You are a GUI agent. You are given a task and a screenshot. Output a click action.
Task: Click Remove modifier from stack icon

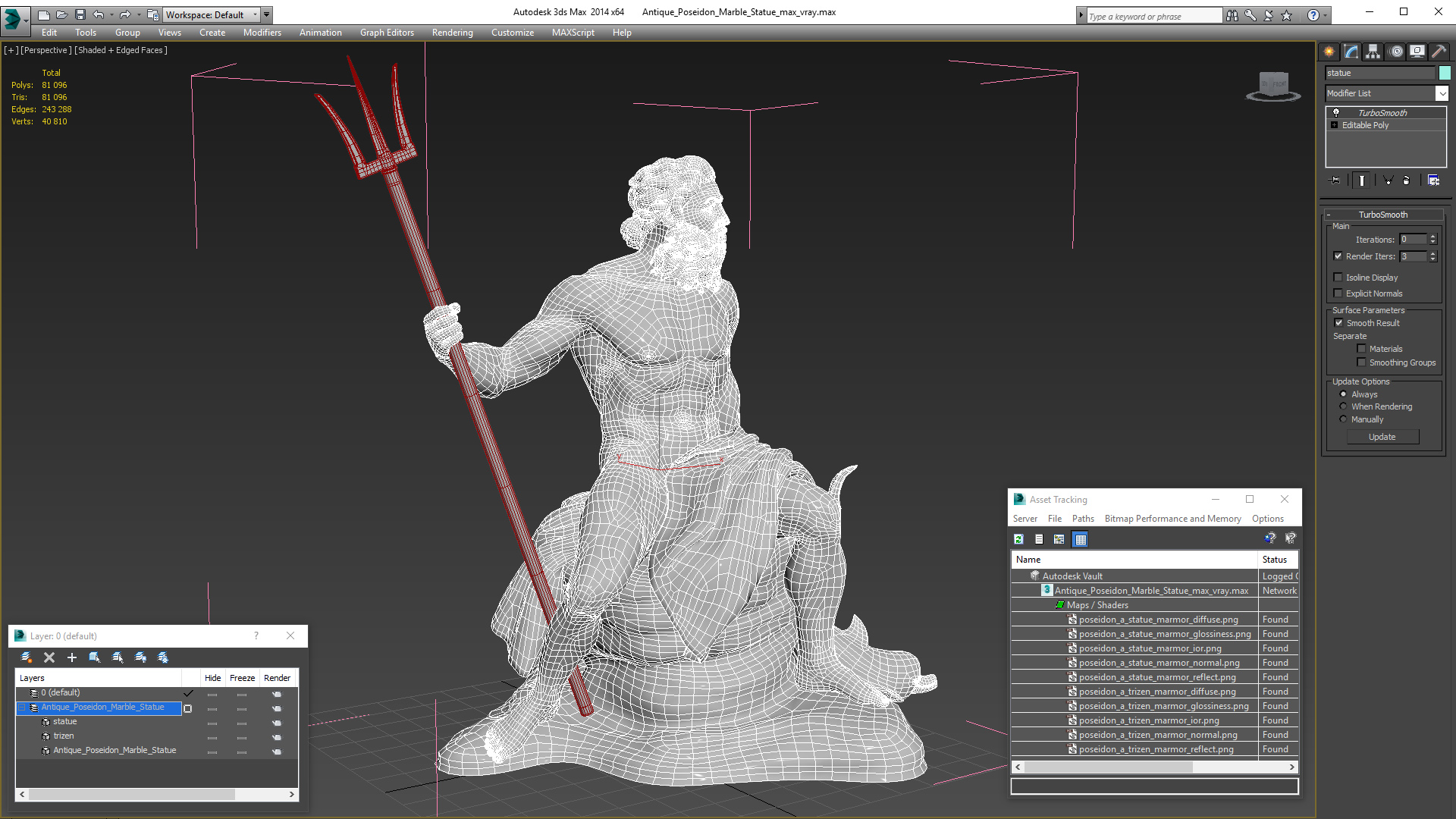coord(1407,180)
